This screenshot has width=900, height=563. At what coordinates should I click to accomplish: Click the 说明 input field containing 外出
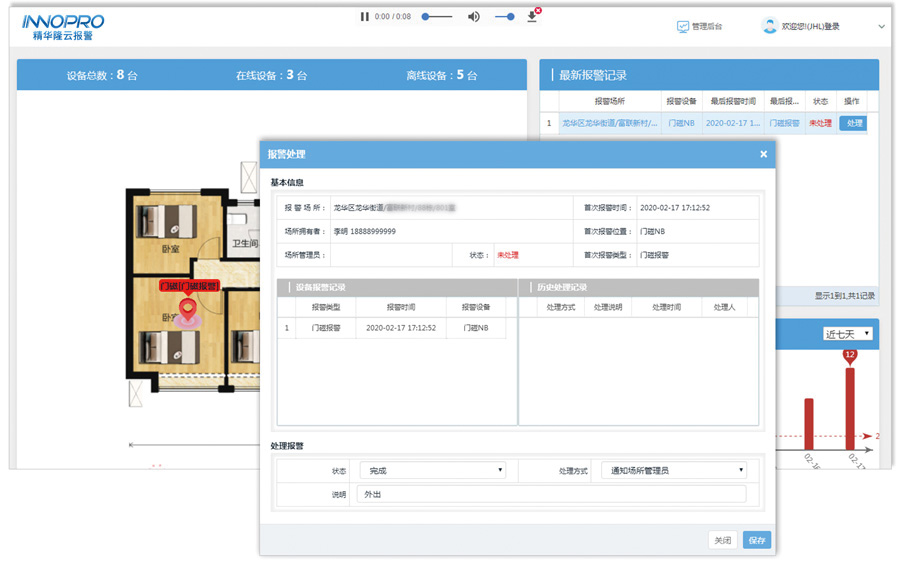(551, 494)
